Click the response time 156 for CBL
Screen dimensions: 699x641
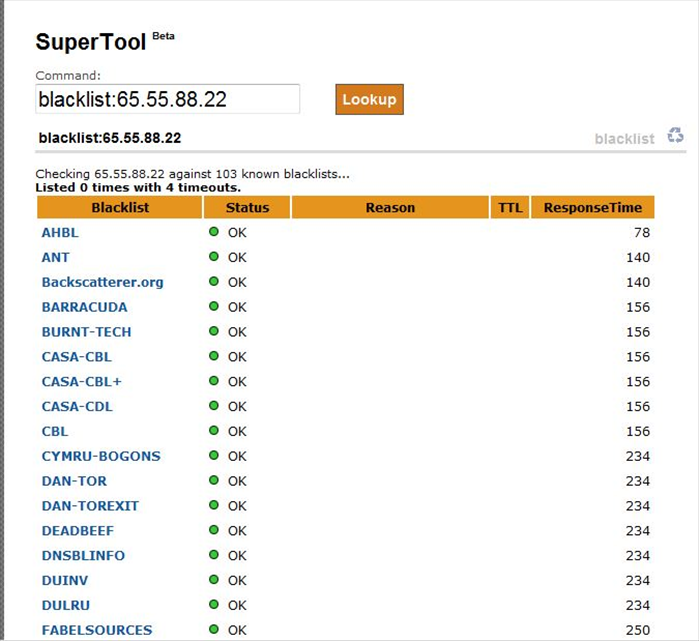point(638,431)
